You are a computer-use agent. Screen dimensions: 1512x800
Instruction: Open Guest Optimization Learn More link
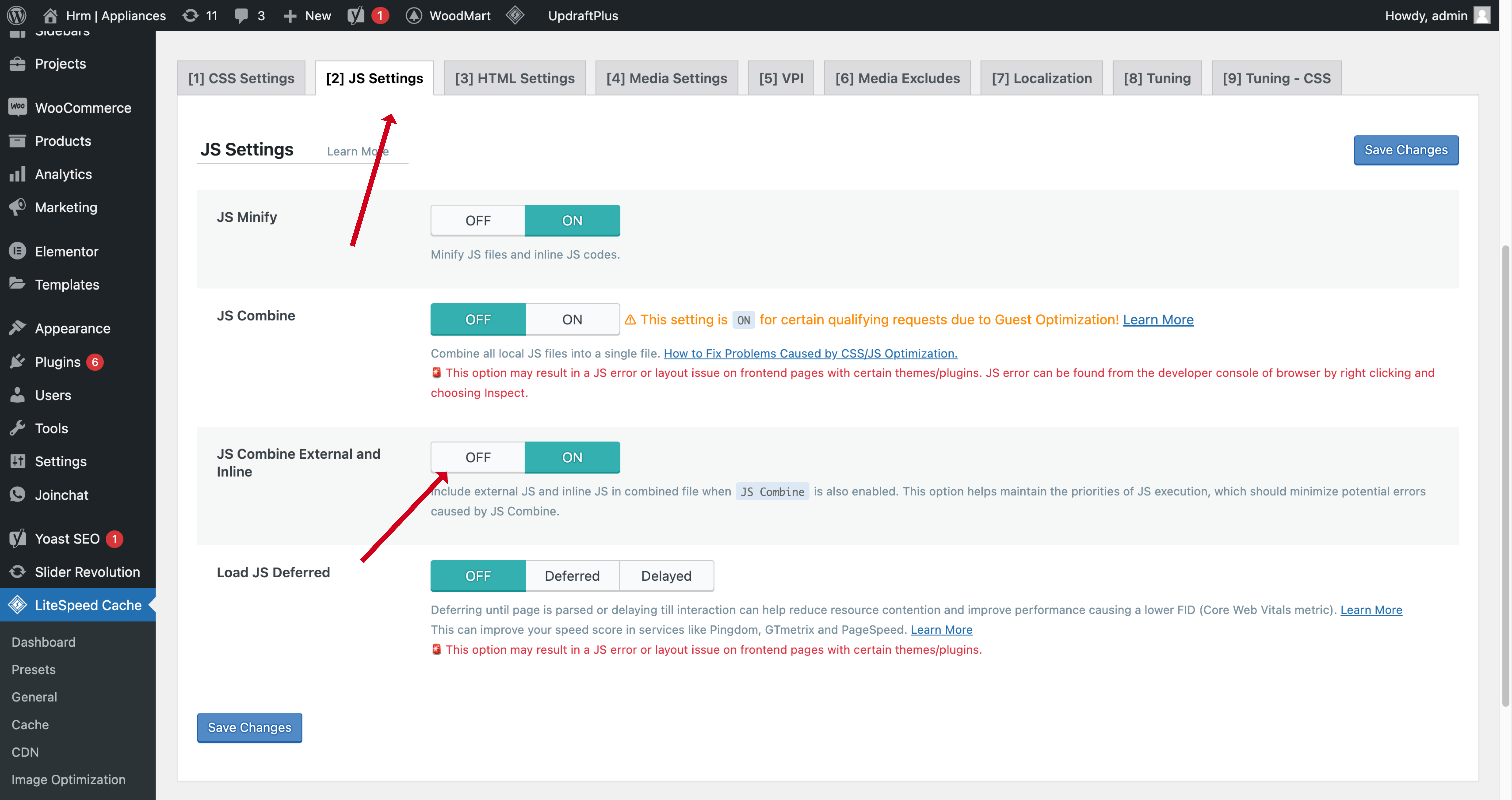1158,320
